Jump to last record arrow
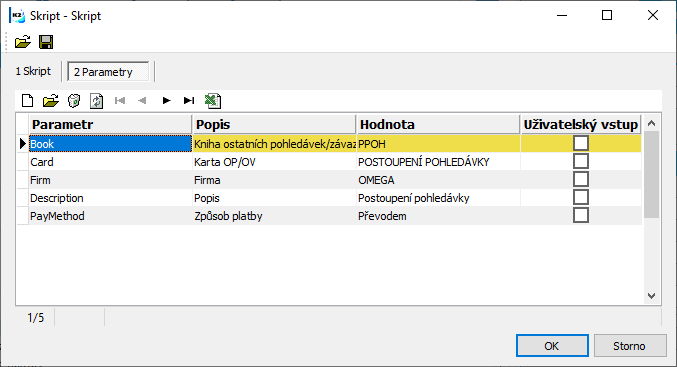The width and height of the screenshot is (677, 367). (189, 101)
